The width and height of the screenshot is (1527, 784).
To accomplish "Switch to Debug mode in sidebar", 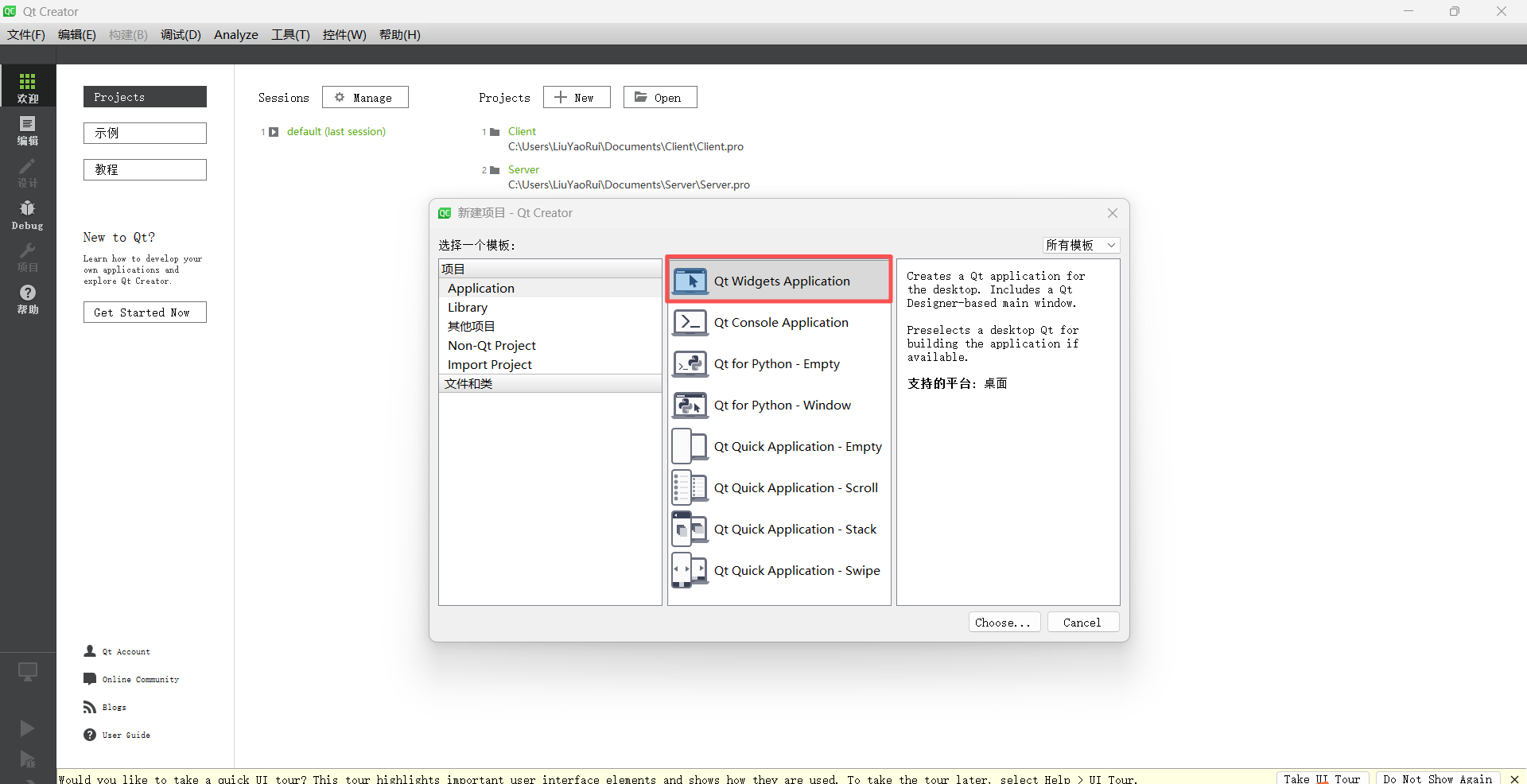I will click(28, 214).
